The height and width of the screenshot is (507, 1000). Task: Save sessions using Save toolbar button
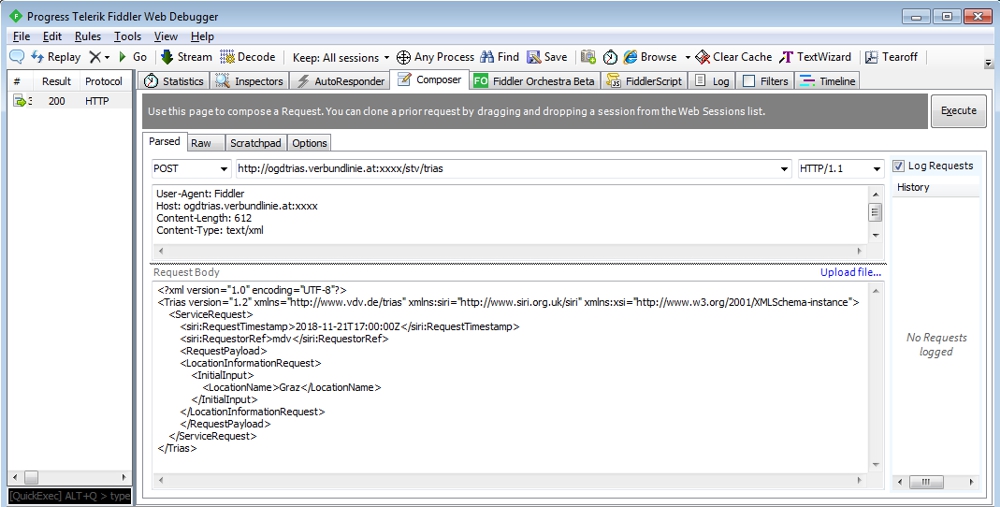tap(547, 57)
